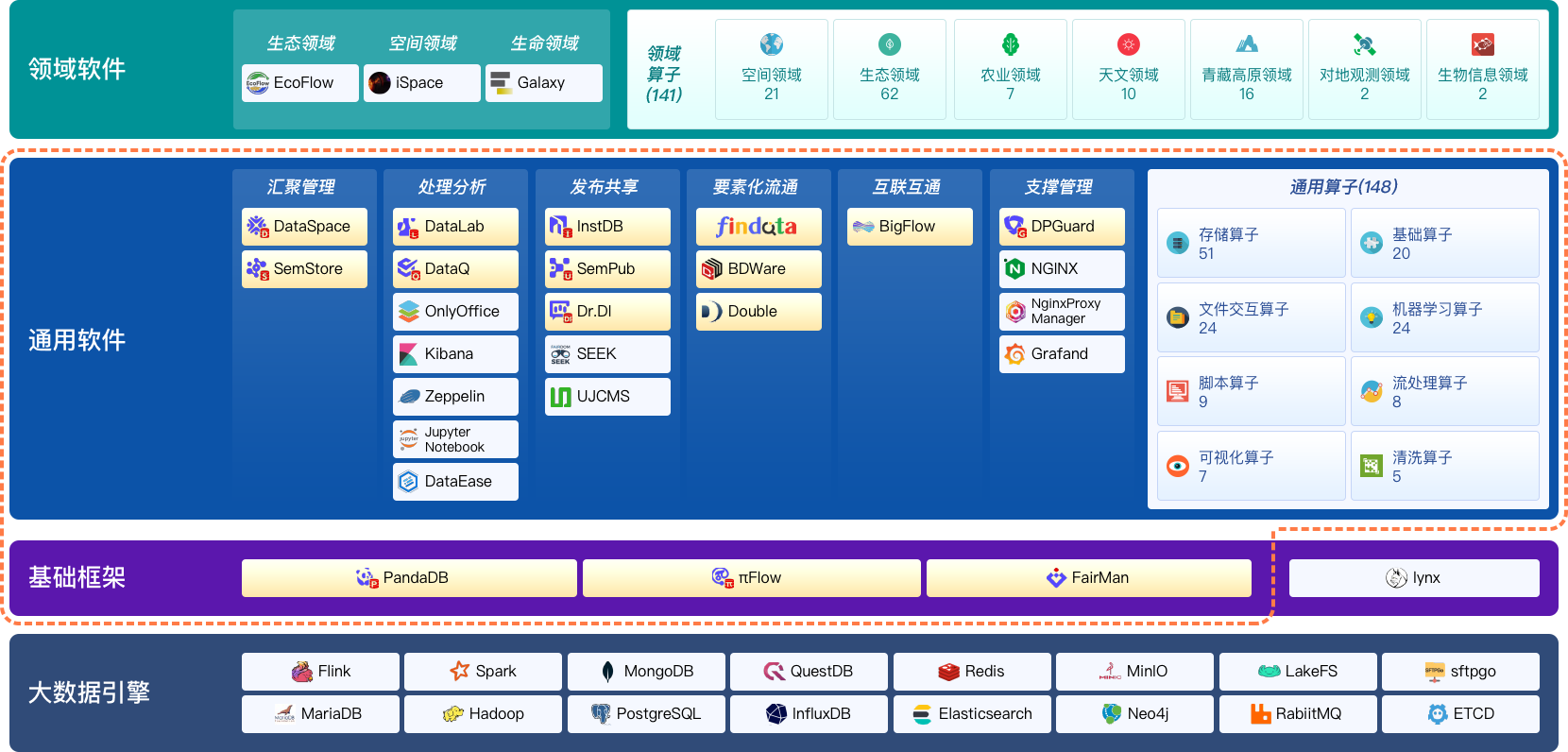Open the PandaDB framework tile
Image resolution: width=1568 pixels, height=752 pixels.
409,578
